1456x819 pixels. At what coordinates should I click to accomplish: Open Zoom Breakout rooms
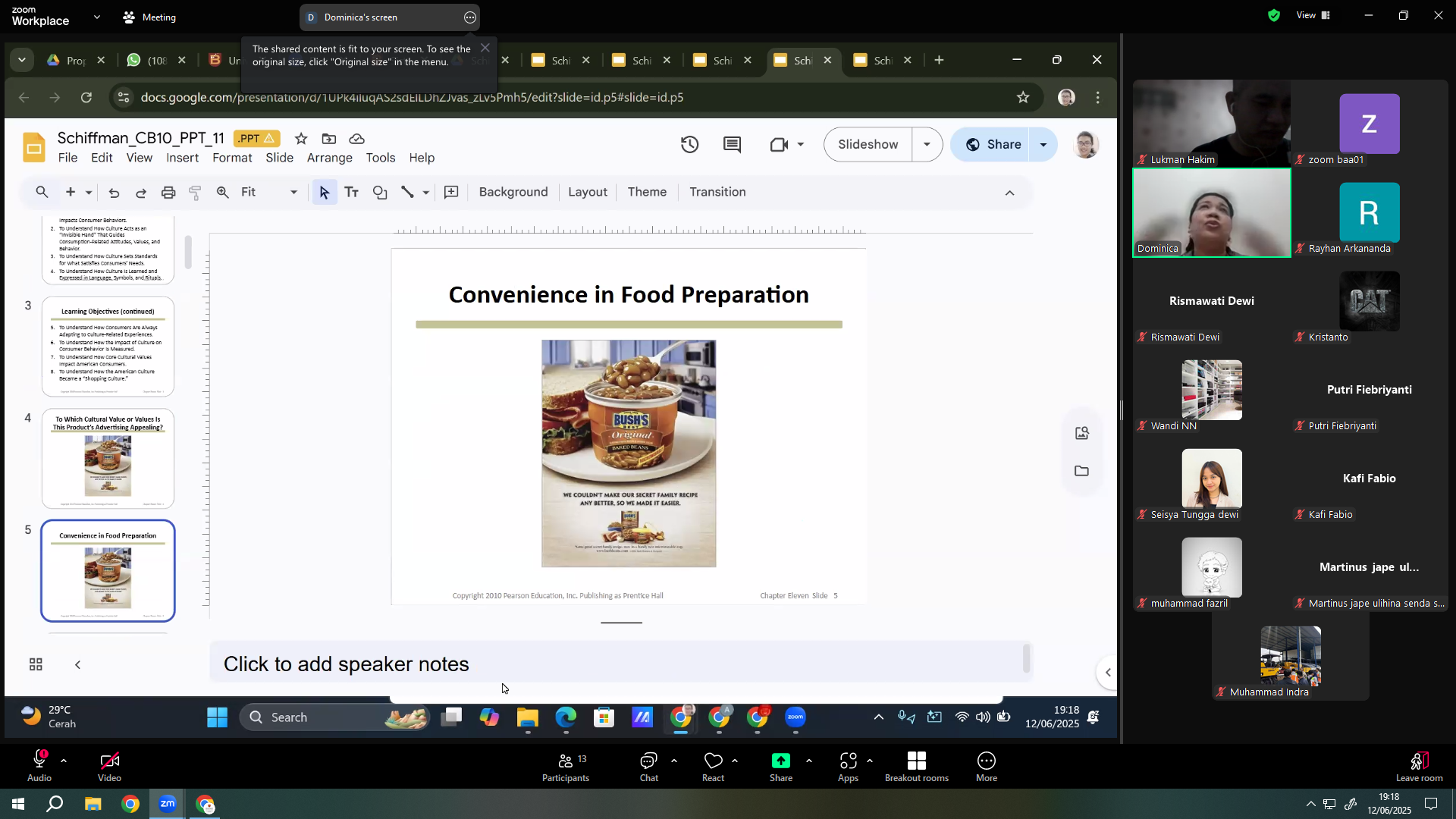(917, 767)
